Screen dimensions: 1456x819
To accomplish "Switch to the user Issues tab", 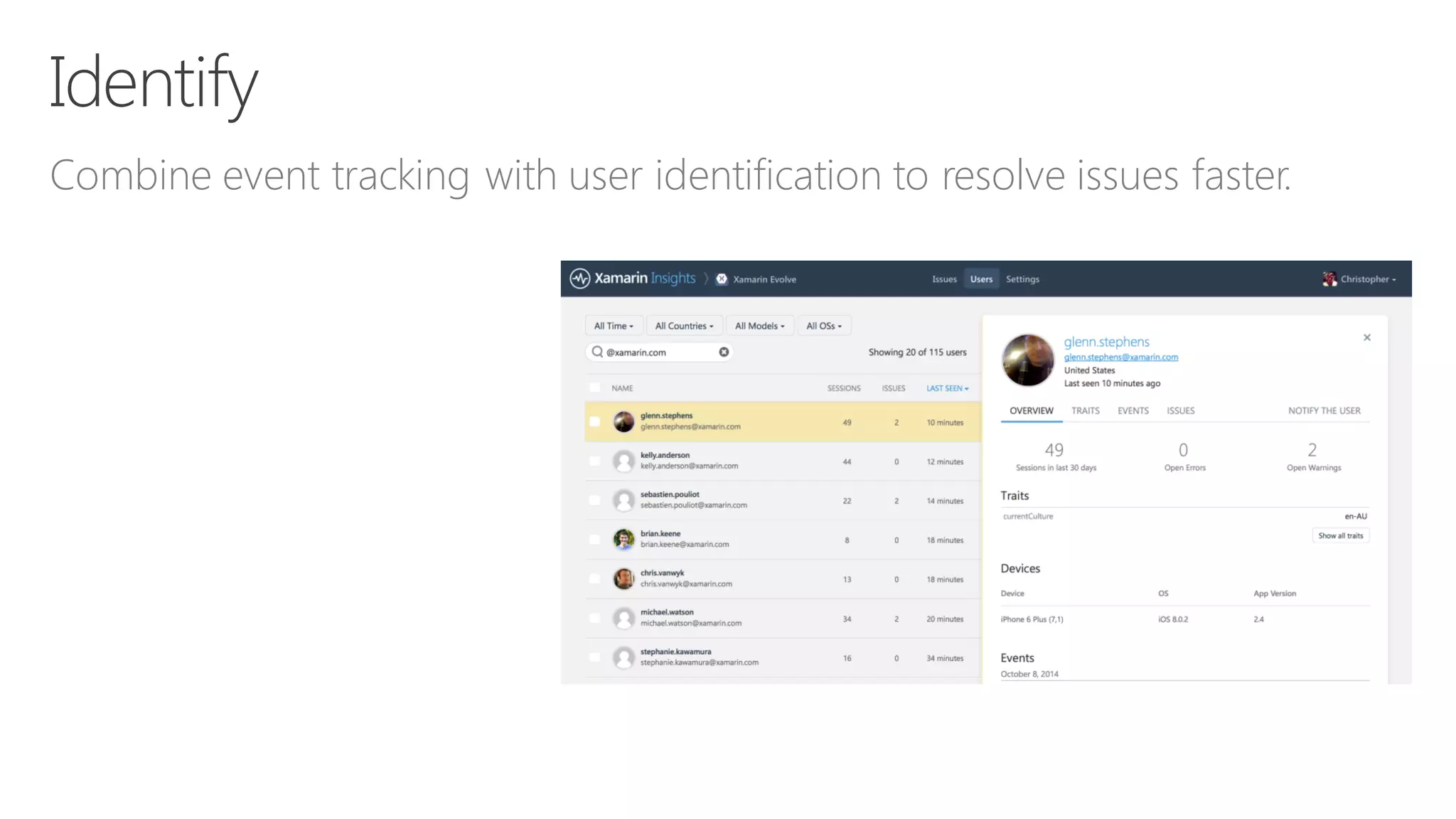I will (1180, 411).
